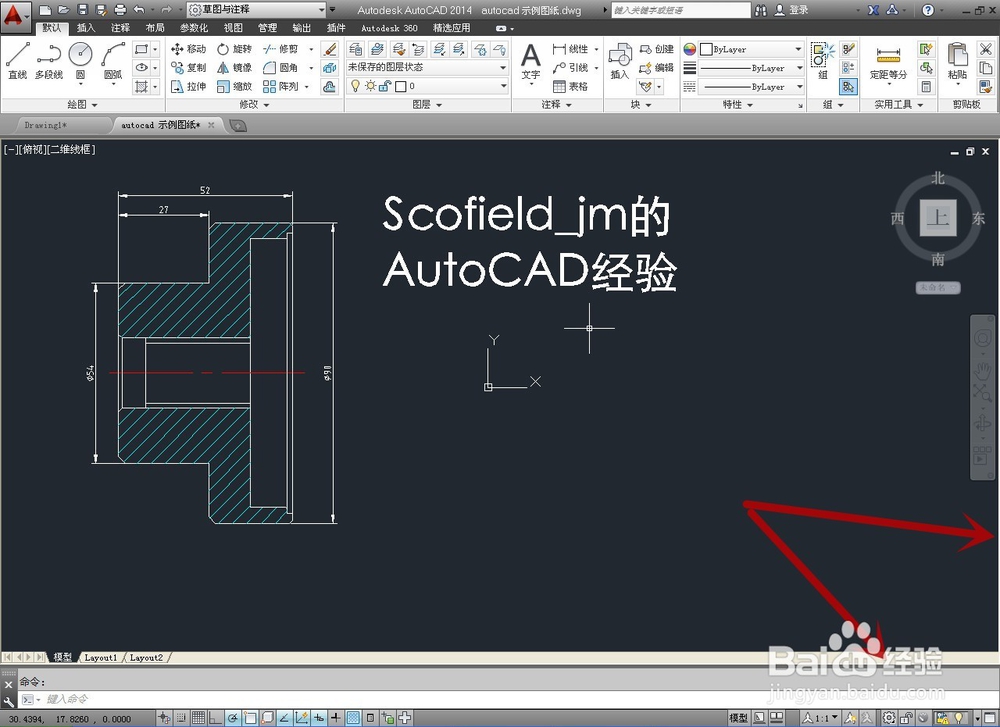Click the Insert block (插入) button

pyautogui.click(x=619, y=61)
